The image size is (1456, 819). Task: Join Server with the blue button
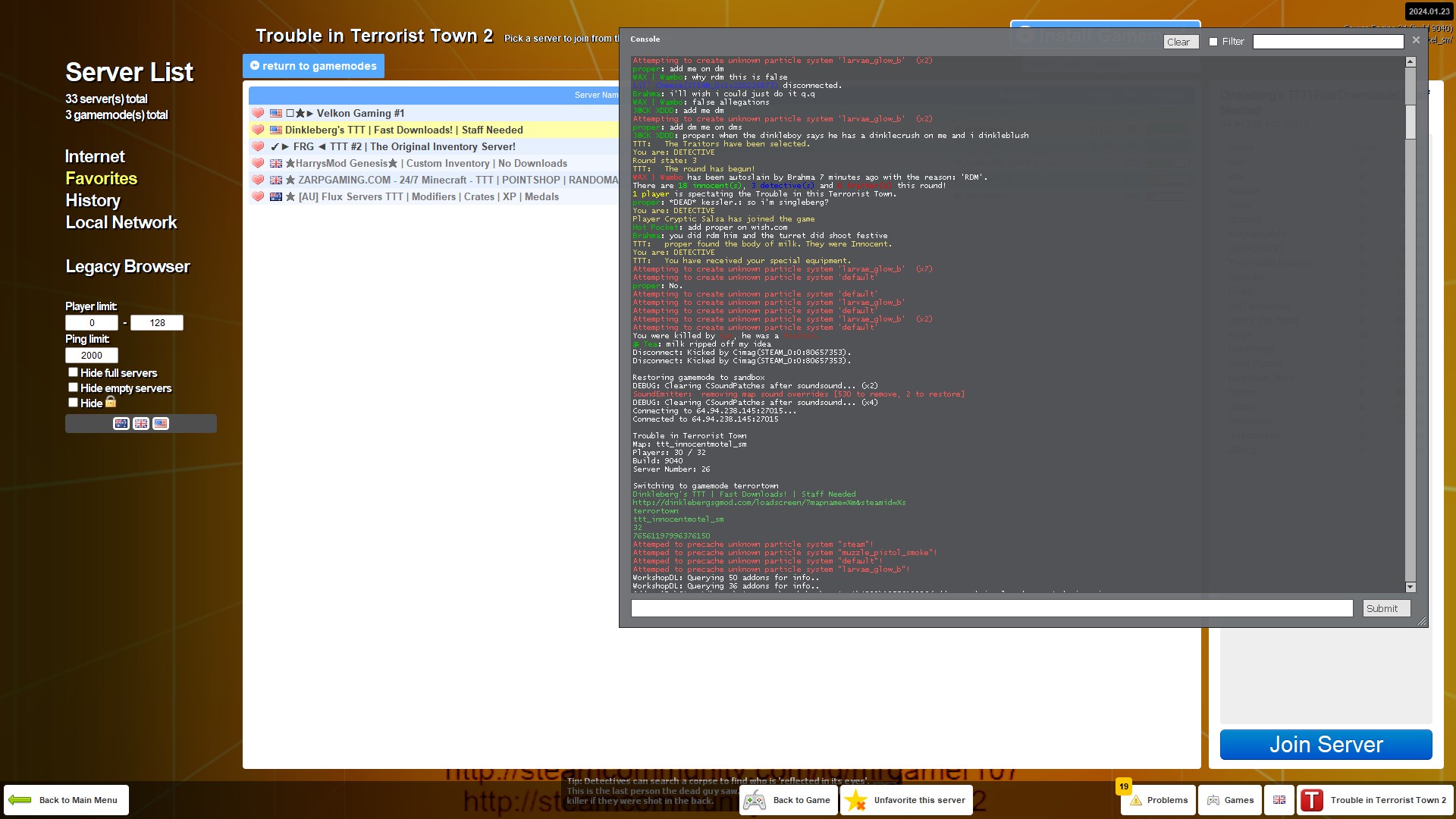pyautogui.click(x=1326, y=745)
